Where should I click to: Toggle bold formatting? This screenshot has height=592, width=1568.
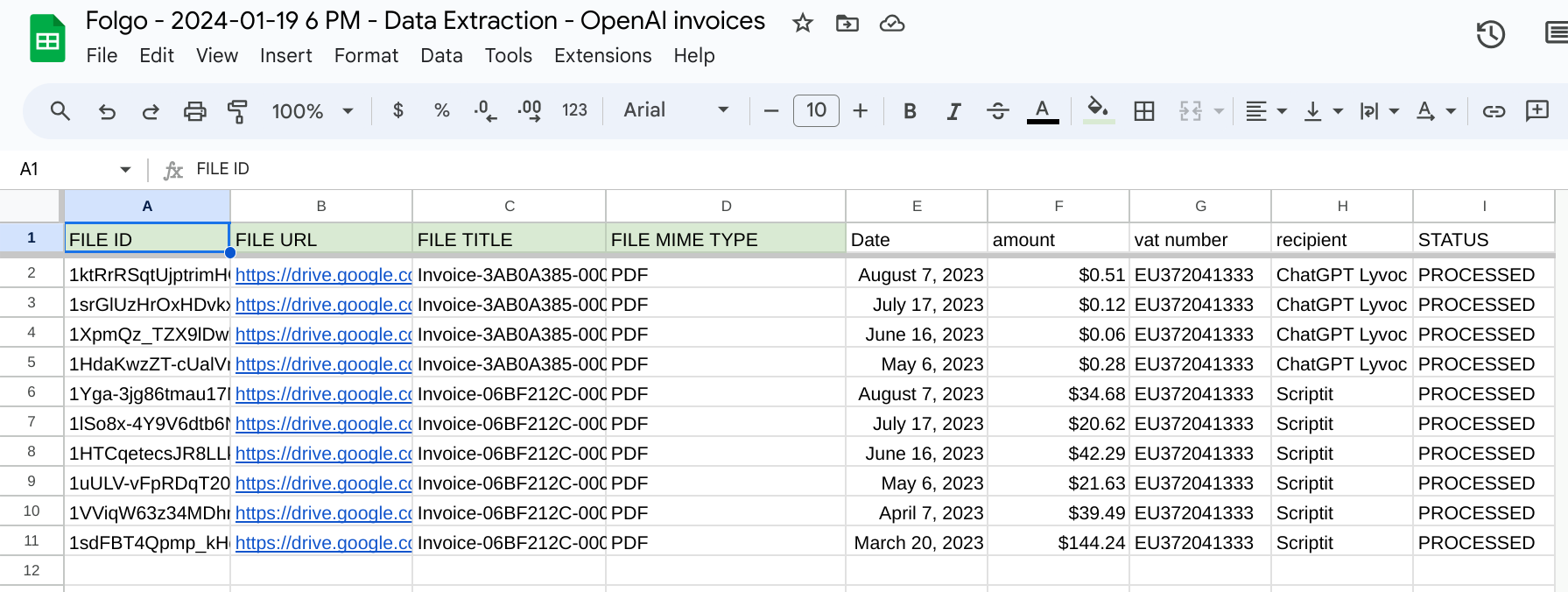coord(910,111)
